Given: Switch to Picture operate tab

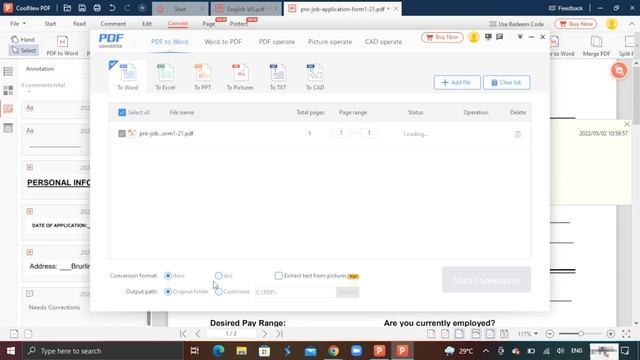Looking at the screenshot, I should (330, 42).
